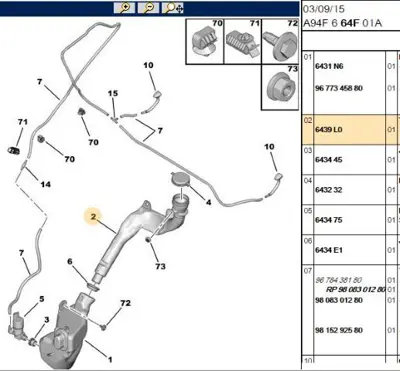Click callout 73 under the filler neck
The width and height of the screenshot is (400, 371).
click(160, 266)
